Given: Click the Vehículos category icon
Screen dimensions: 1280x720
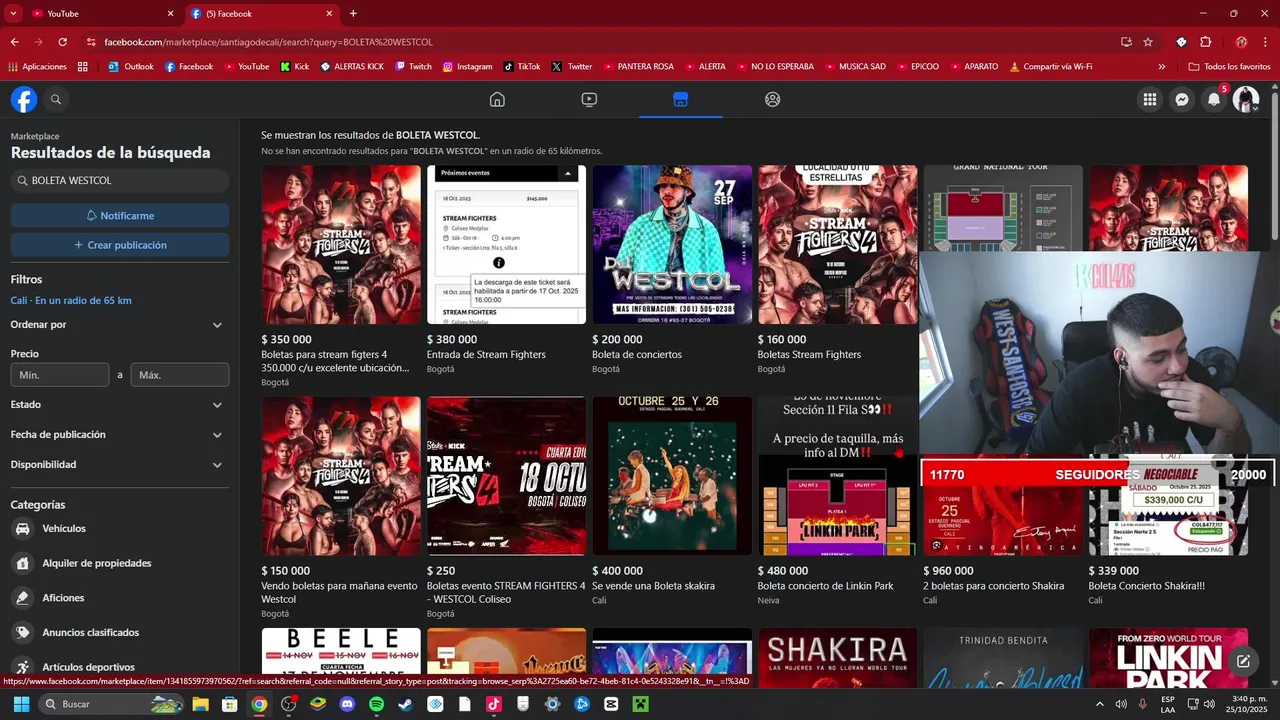Looking at the screenshot, I should click(x=22, y=528).
